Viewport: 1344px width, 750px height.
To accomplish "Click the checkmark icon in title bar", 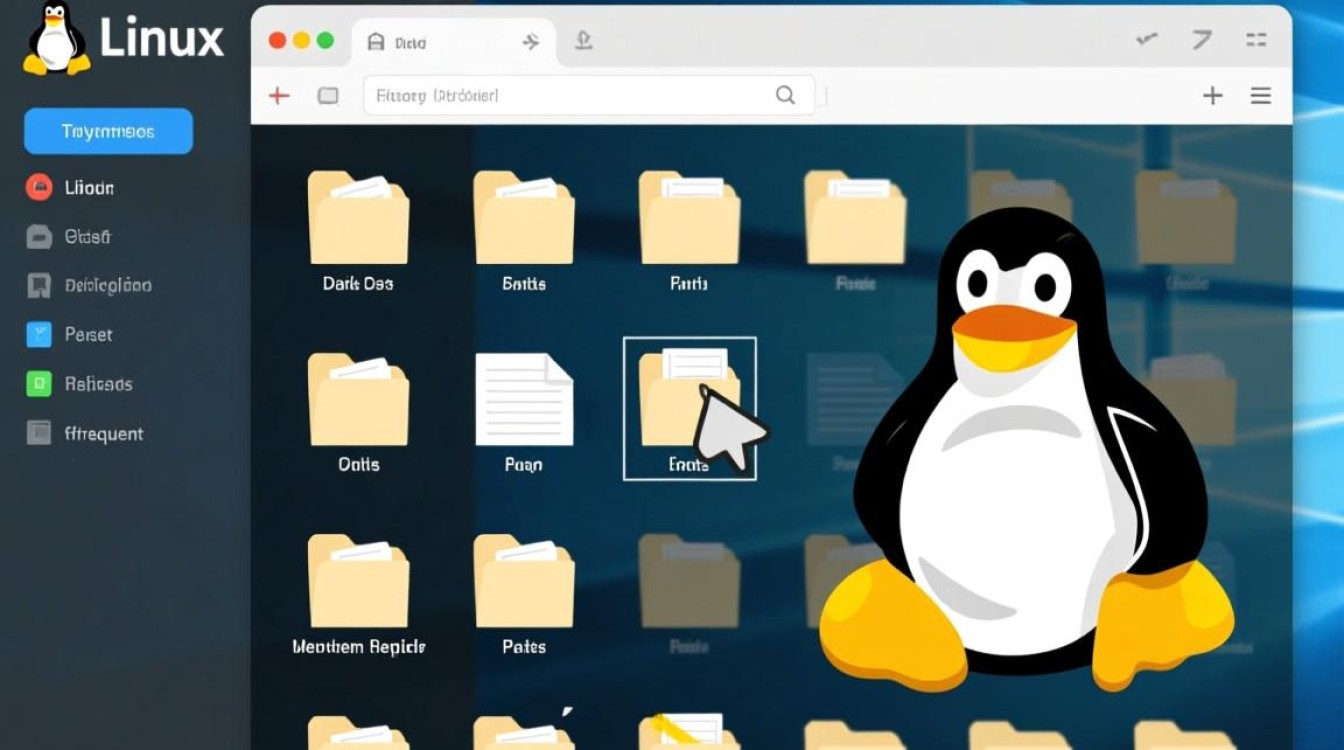I will click(x=1147, y=40).
